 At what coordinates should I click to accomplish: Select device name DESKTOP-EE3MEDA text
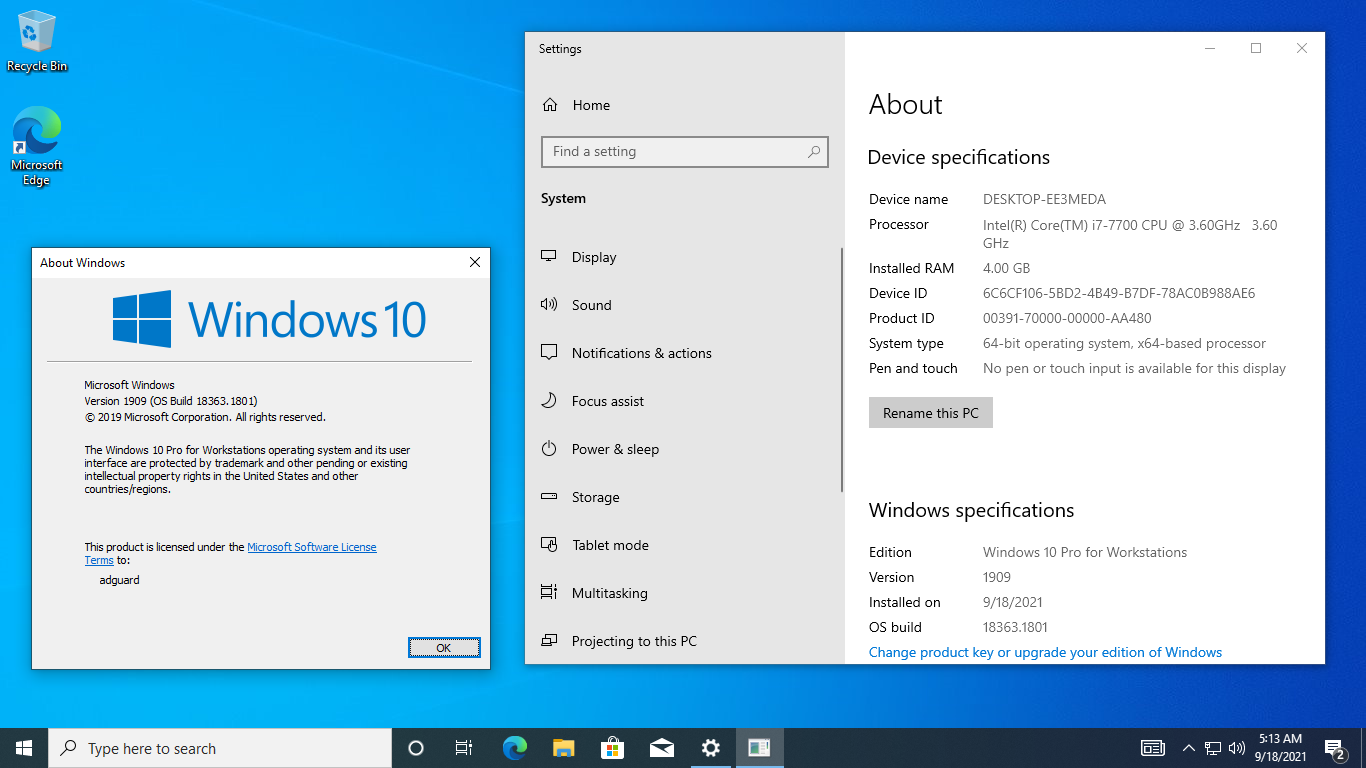tap(1044, 199)
